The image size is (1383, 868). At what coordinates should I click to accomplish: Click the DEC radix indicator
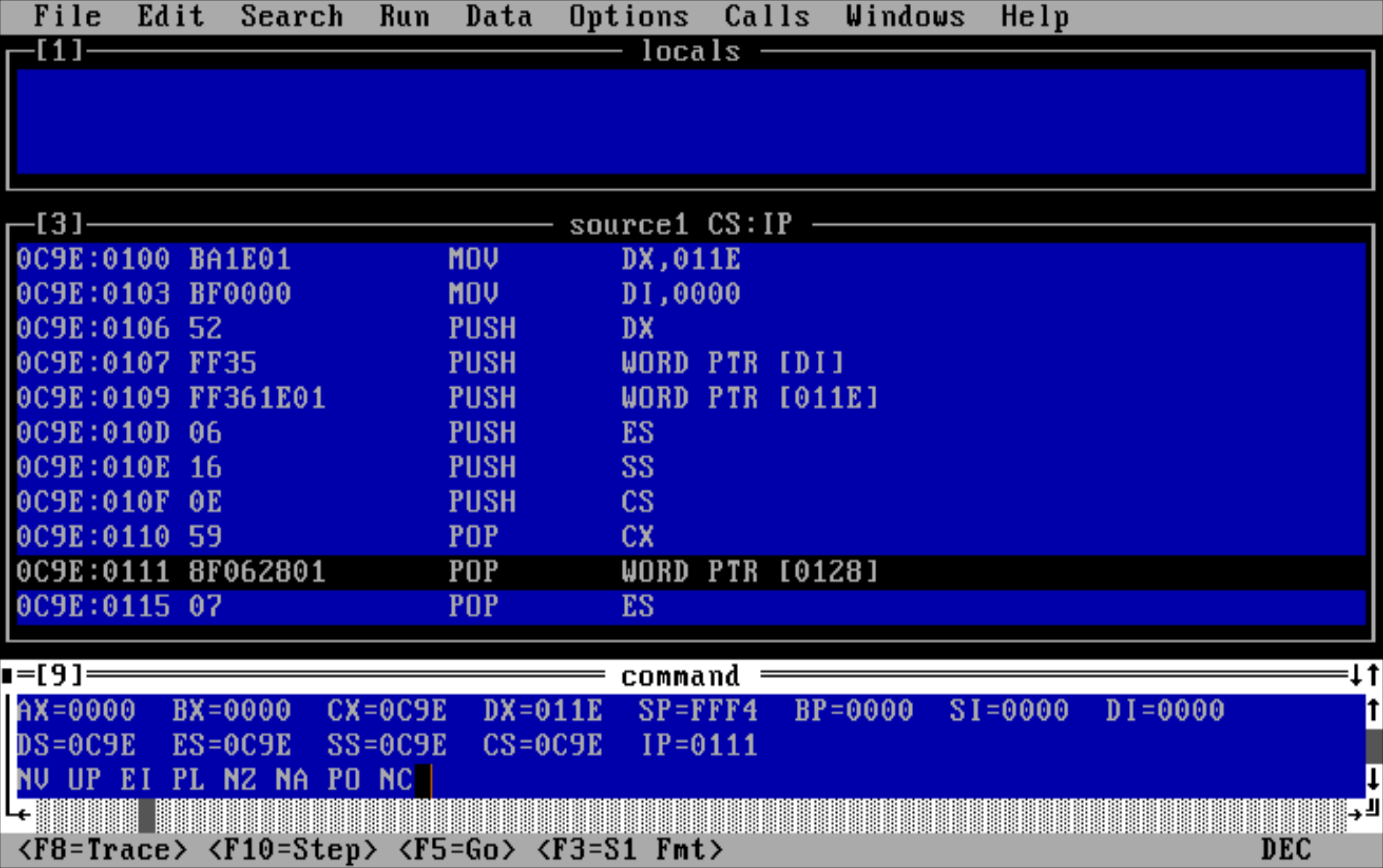(x=1286, y=850)
